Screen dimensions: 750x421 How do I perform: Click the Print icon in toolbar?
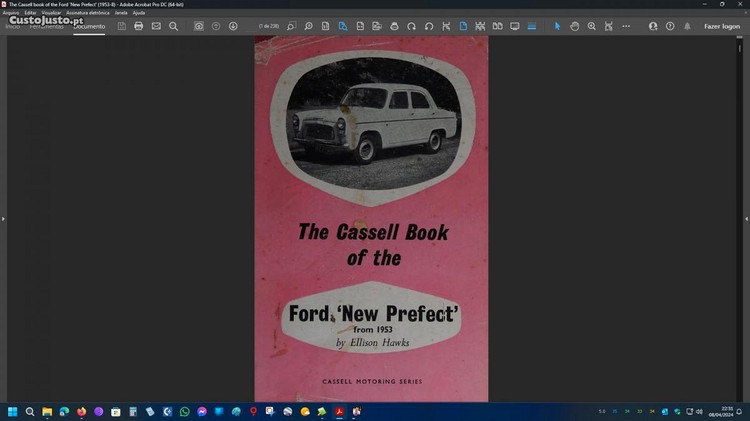coord(139,26)
